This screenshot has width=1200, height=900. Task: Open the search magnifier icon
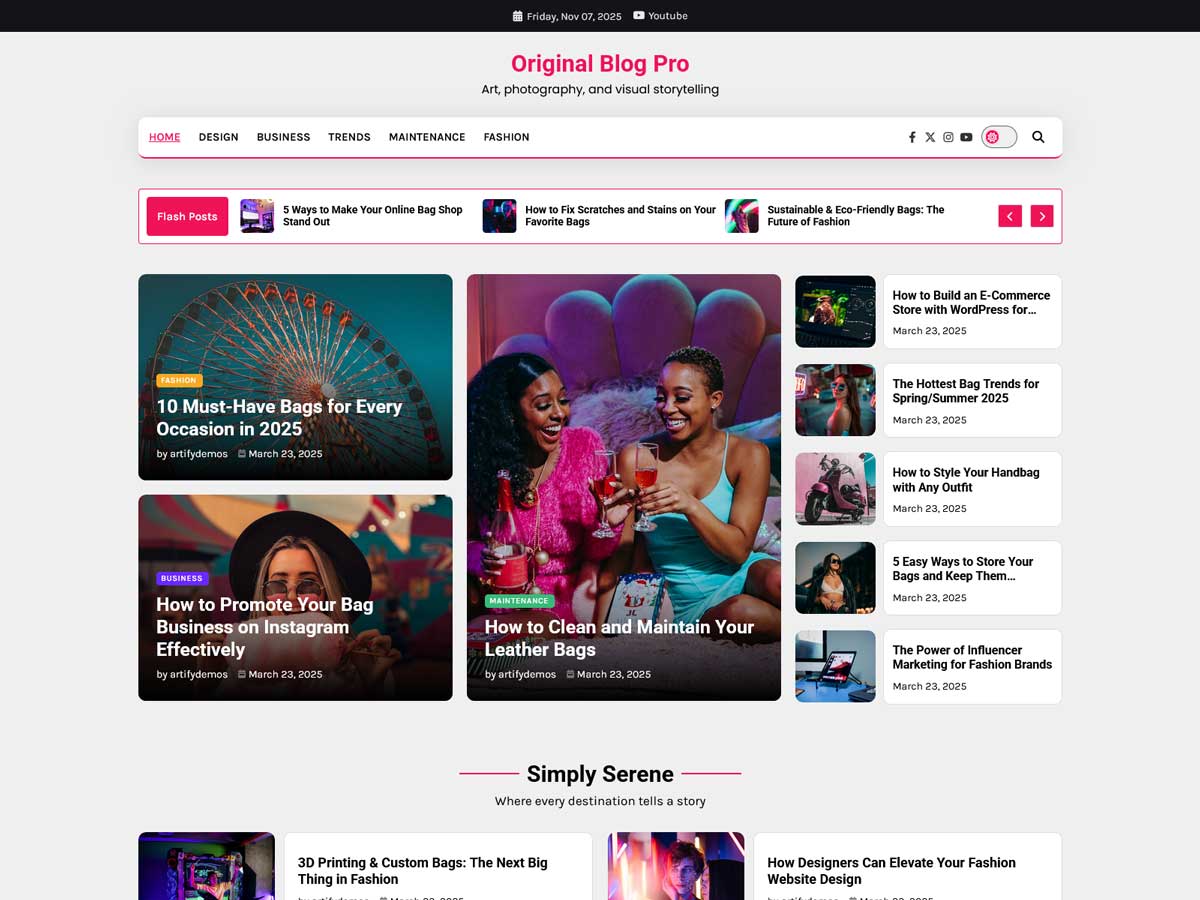click(1038, 137)
